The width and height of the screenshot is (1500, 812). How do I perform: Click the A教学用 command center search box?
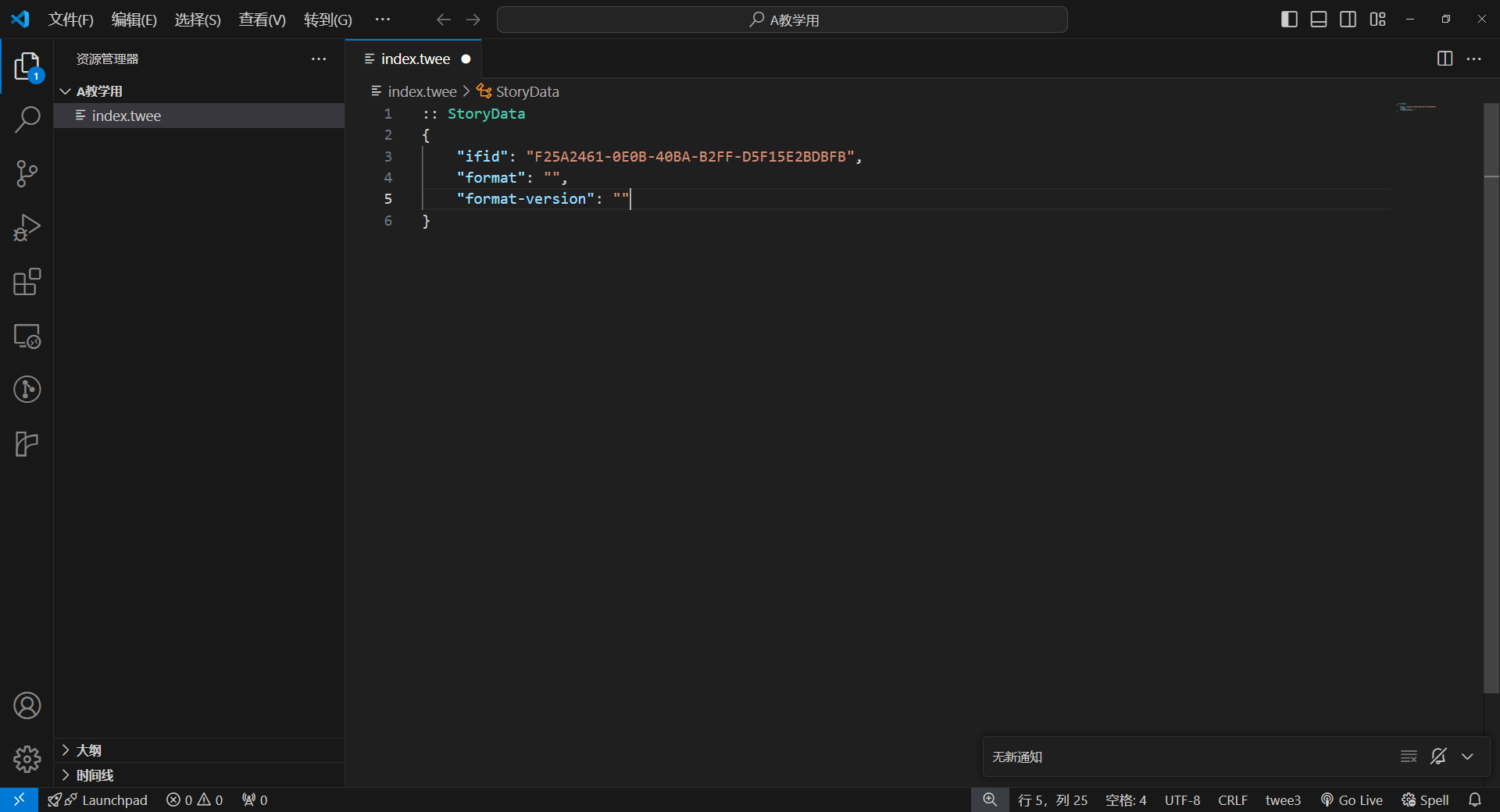(782, 20)
